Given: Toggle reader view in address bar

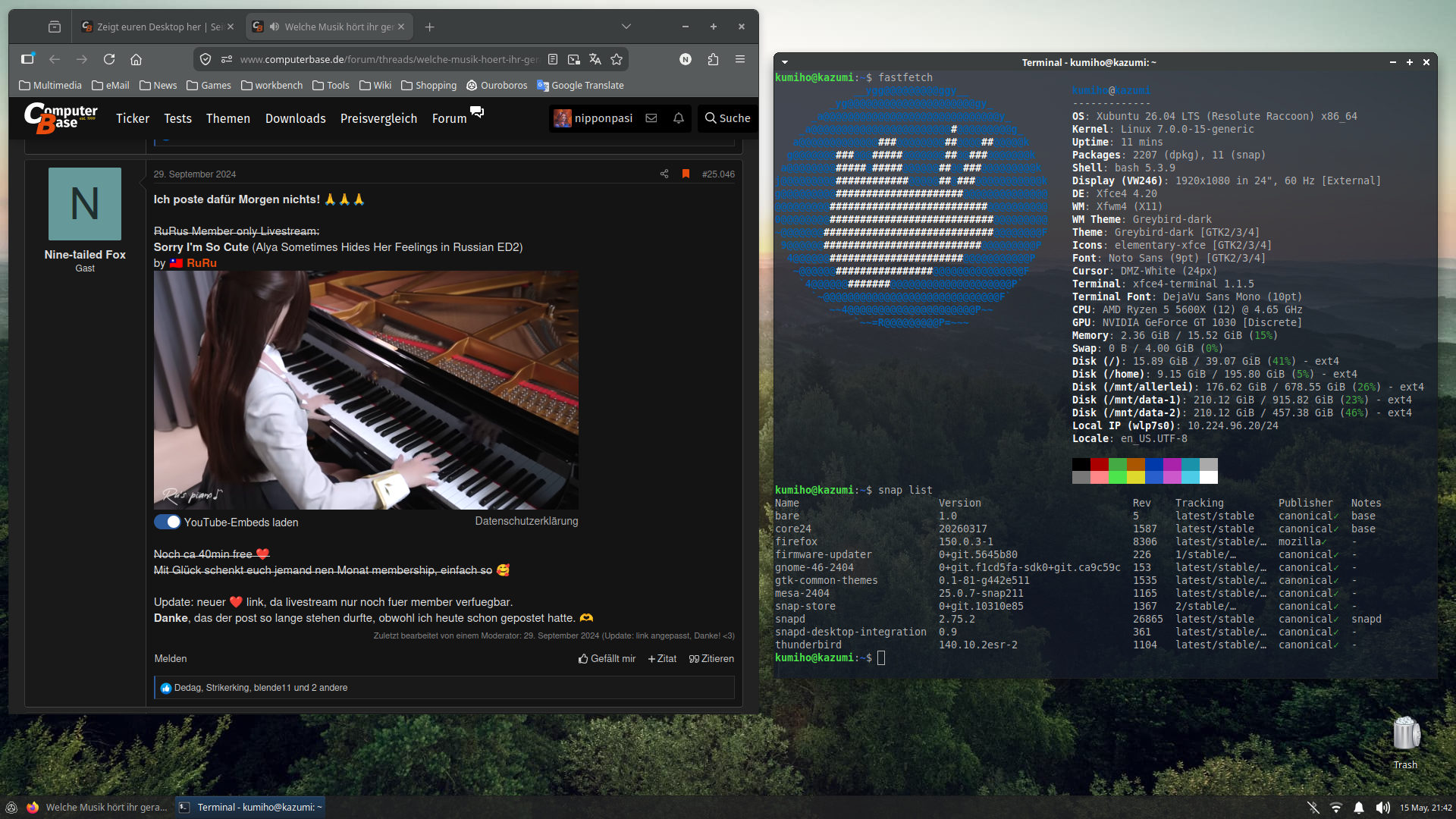Looking at the screenshot, I should 553,59.
